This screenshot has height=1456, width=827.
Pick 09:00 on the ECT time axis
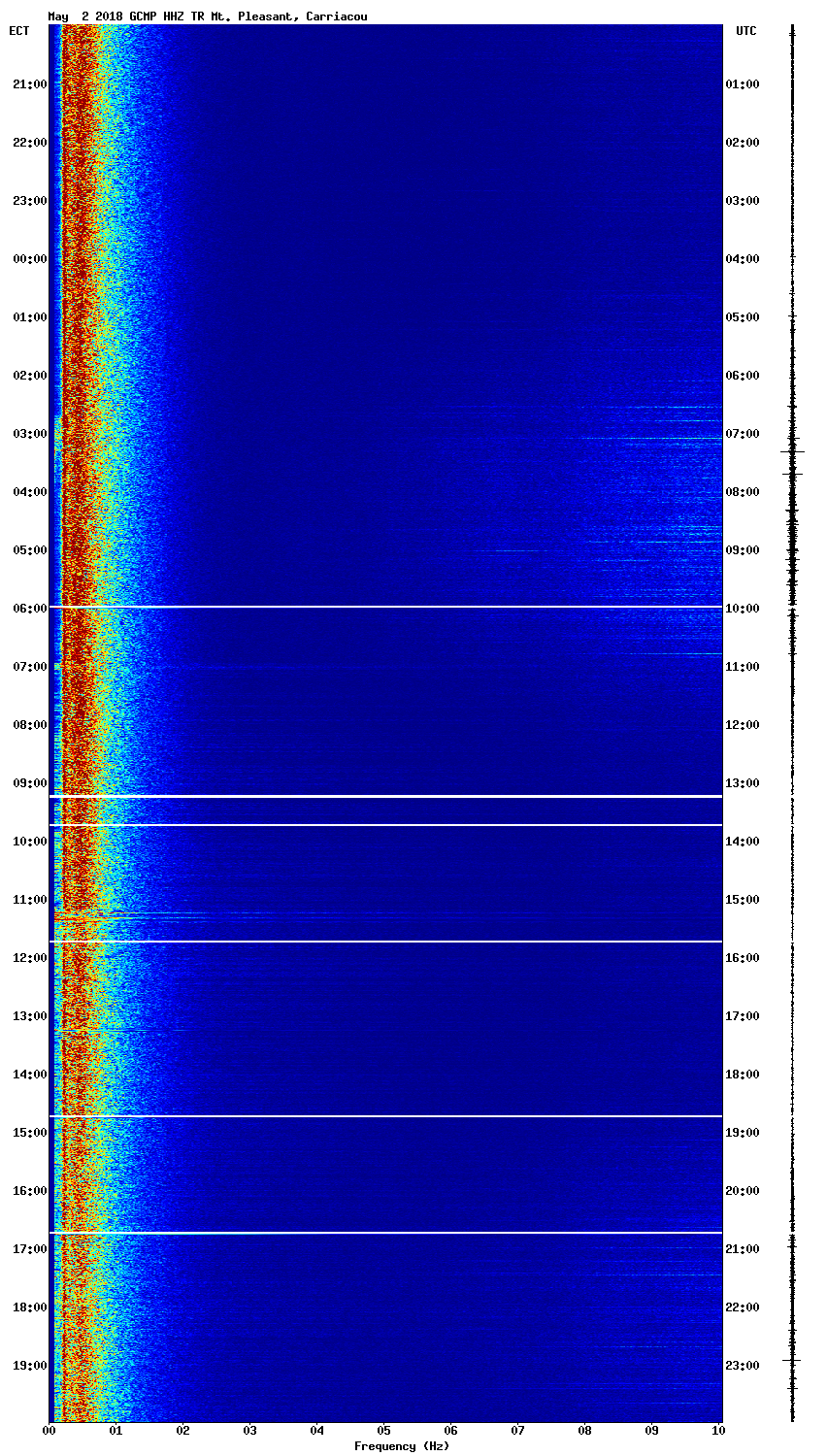pos(29,783)
